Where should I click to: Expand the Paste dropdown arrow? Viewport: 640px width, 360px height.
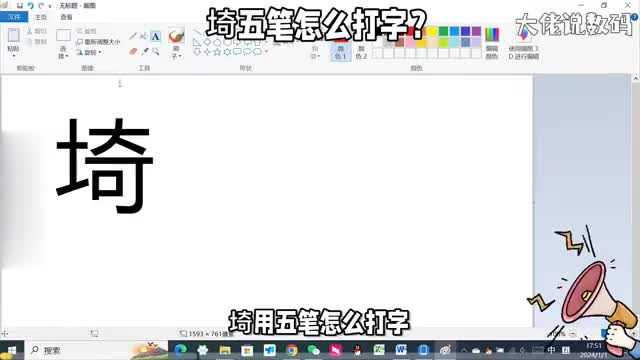click(13, 56)
